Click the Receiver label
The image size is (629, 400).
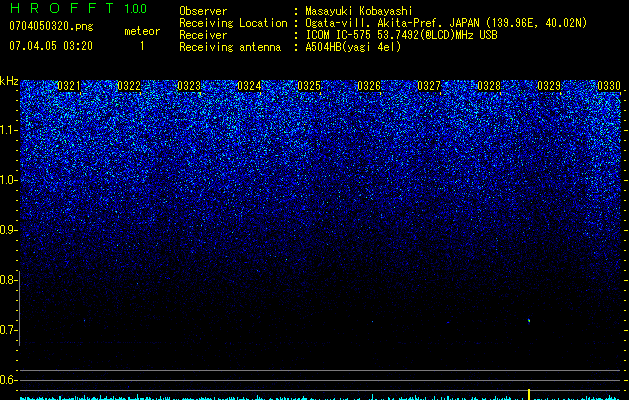click(203, 35)
